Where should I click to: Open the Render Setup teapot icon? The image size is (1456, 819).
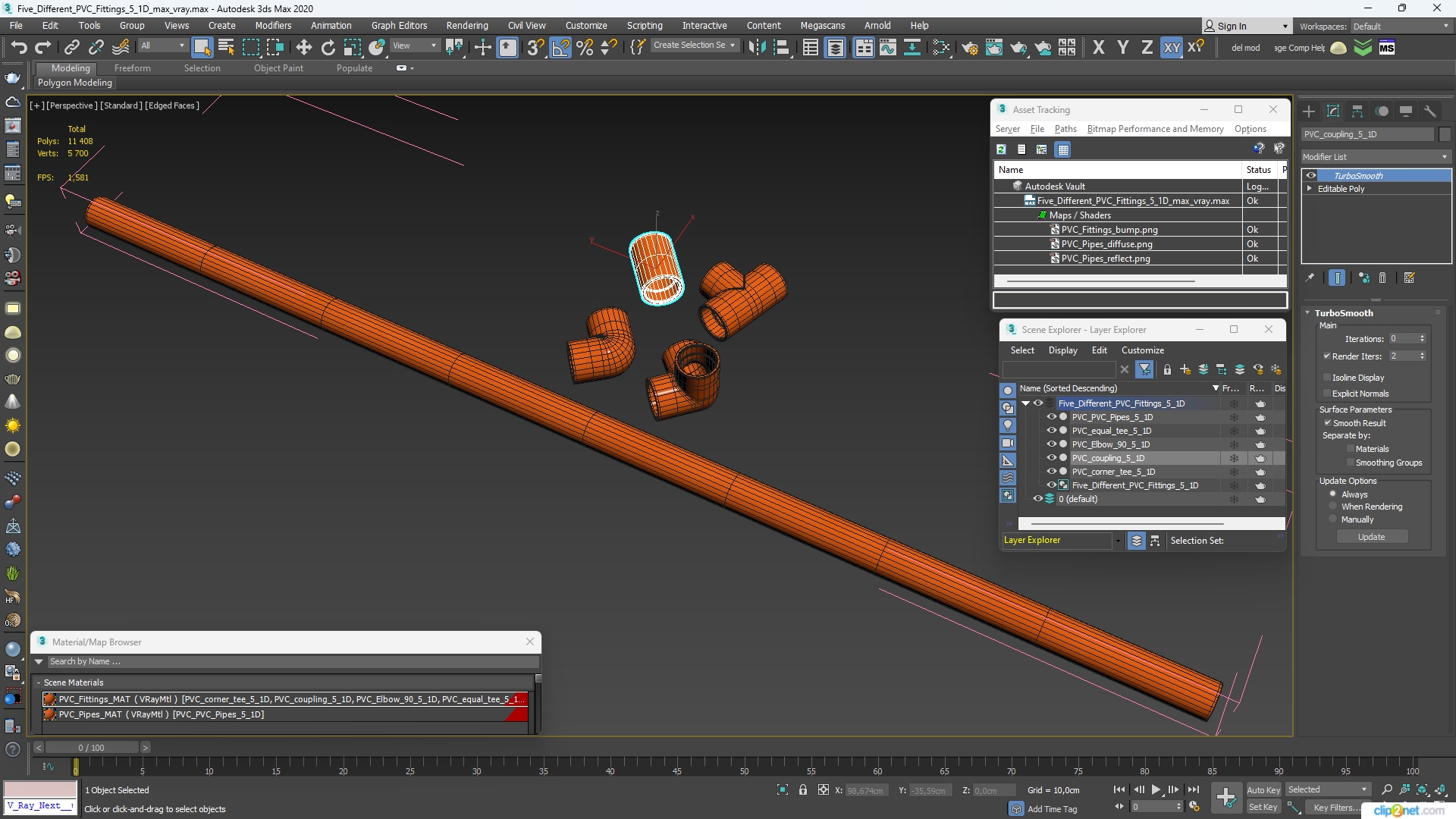[x=969, y=48]
